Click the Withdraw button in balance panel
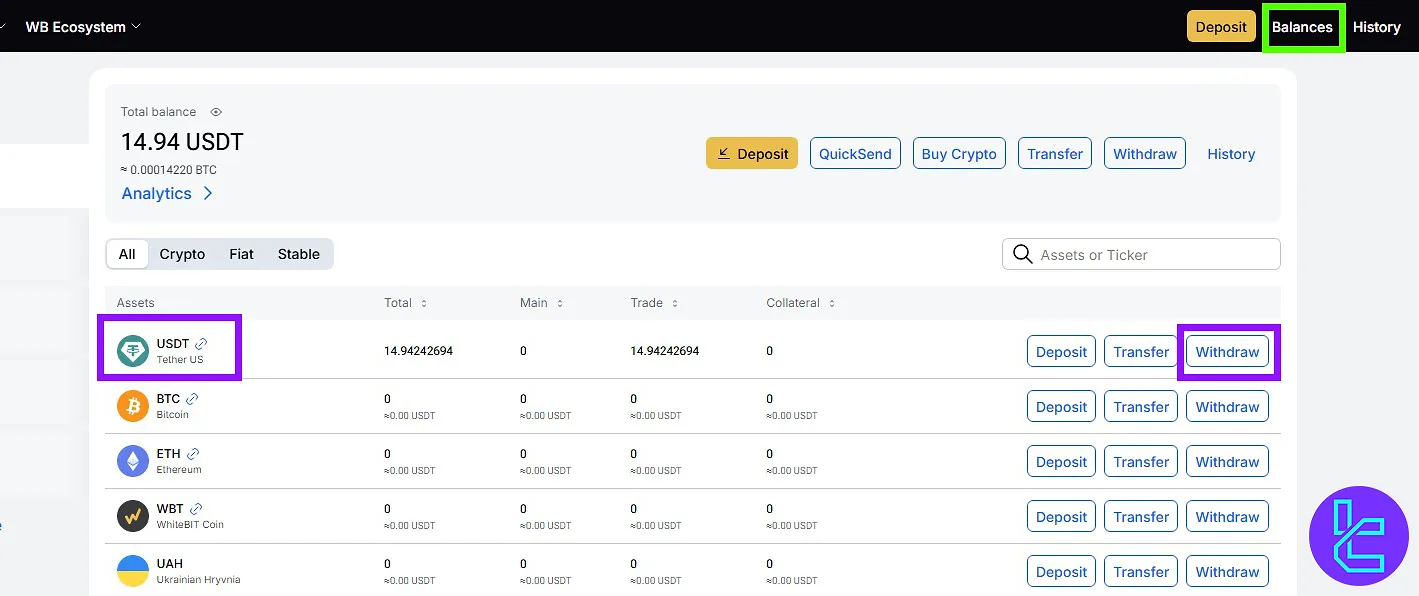Image resolution: width=1419 pixels, height=596 pixels. 1145,154
